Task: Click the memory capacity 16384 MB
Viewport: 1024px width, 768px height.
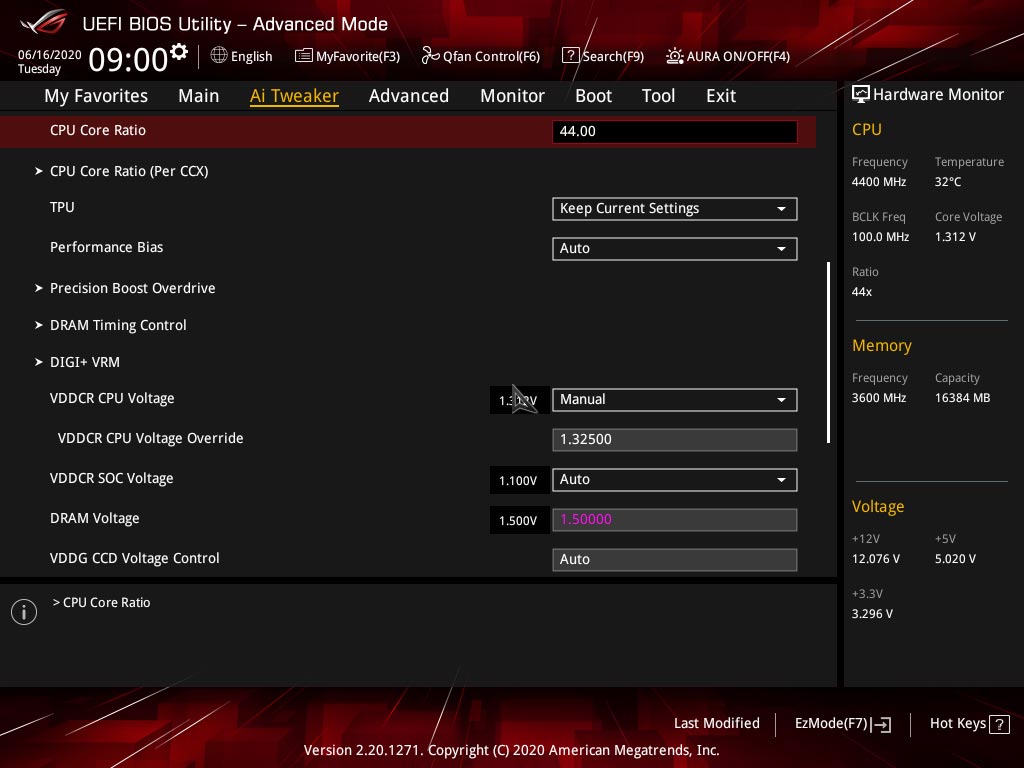Action: tap(963, 398)
